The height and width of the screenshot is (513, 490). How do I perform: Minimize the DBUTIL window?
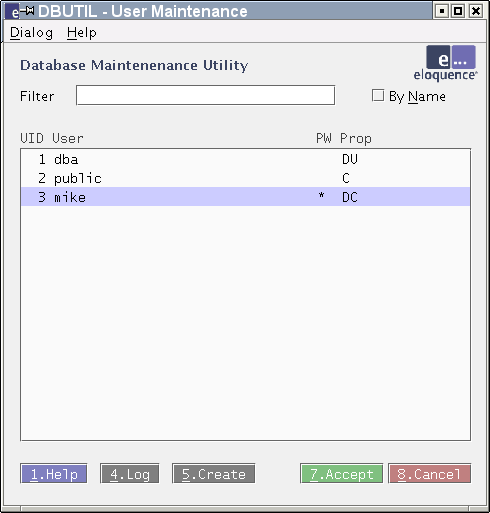pos(442,11)
